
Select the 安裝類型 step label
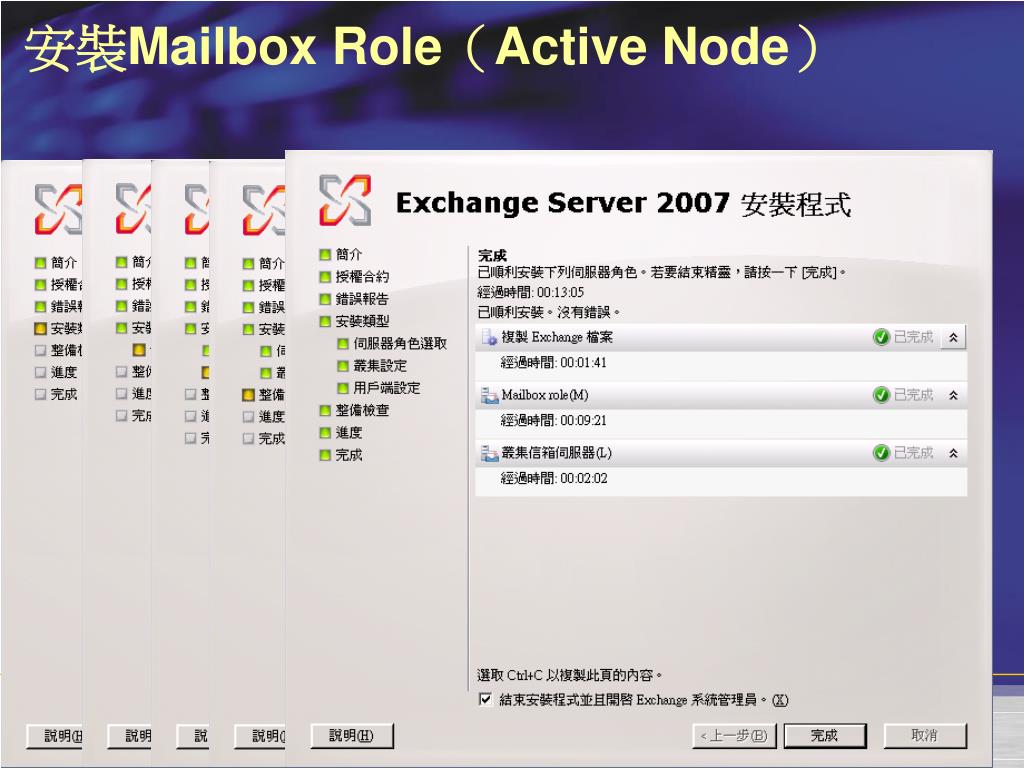[x=362, y=321]
